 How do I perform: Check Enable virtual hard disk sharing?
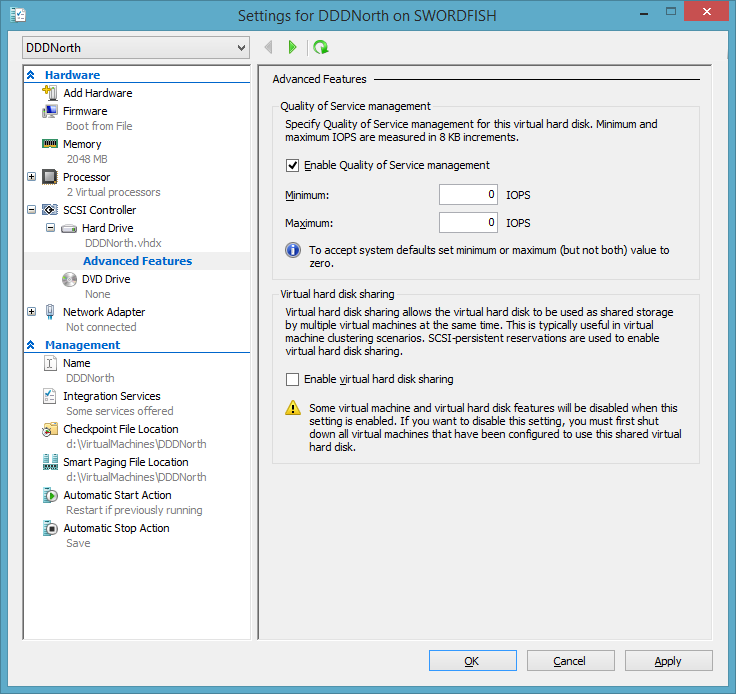[x=292, y=379]
